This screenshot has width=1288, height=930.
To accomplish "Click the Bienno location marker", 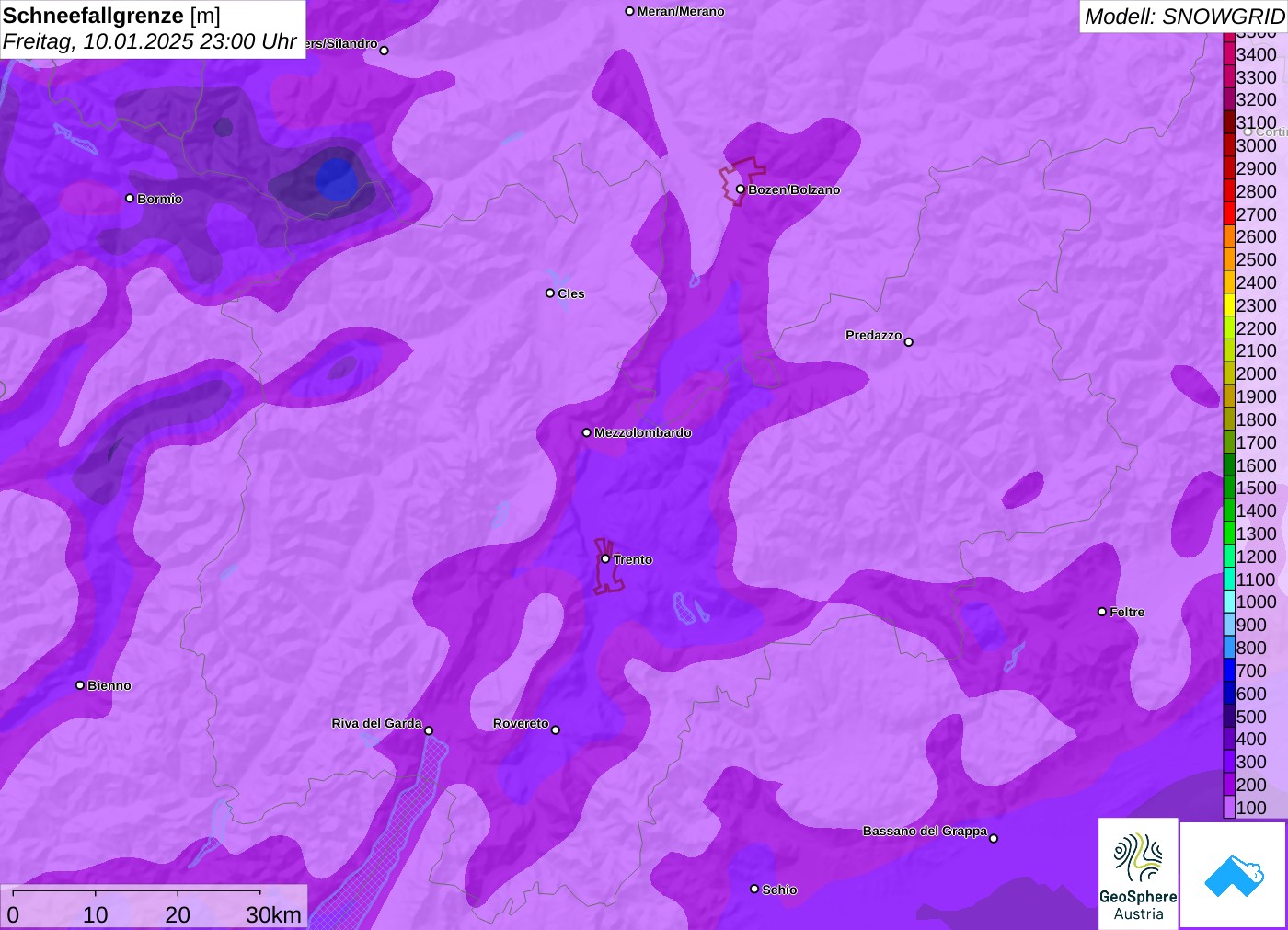I will [80, 685].
